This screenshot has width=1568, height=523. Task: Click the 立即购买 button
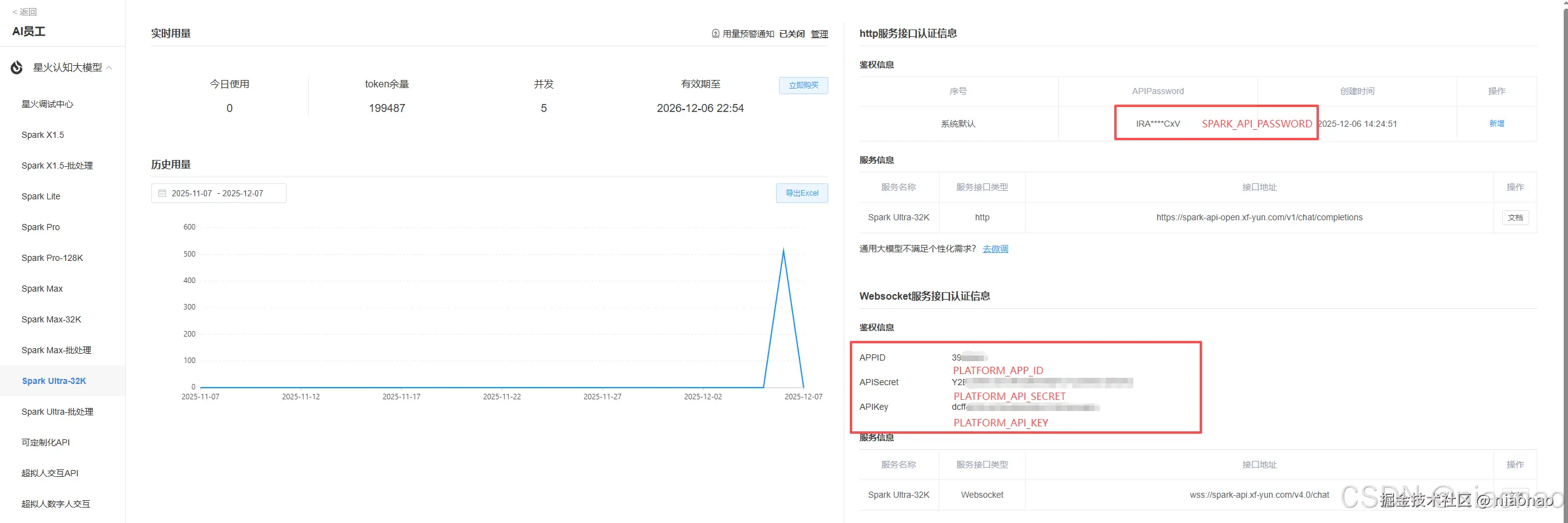(x=803, y=86)
